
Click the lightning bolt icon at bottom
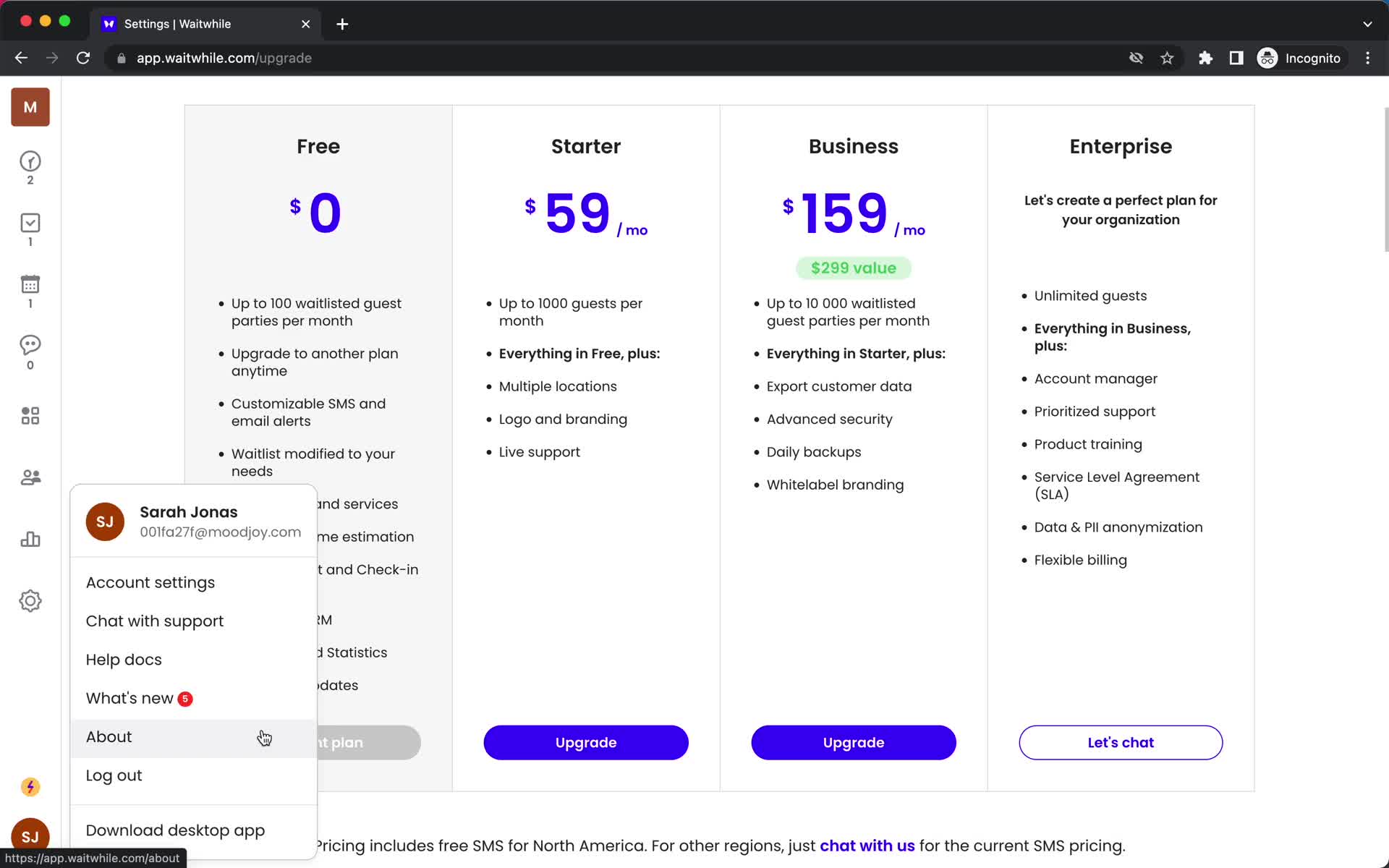pyautogui.click(x=29, y=787)
